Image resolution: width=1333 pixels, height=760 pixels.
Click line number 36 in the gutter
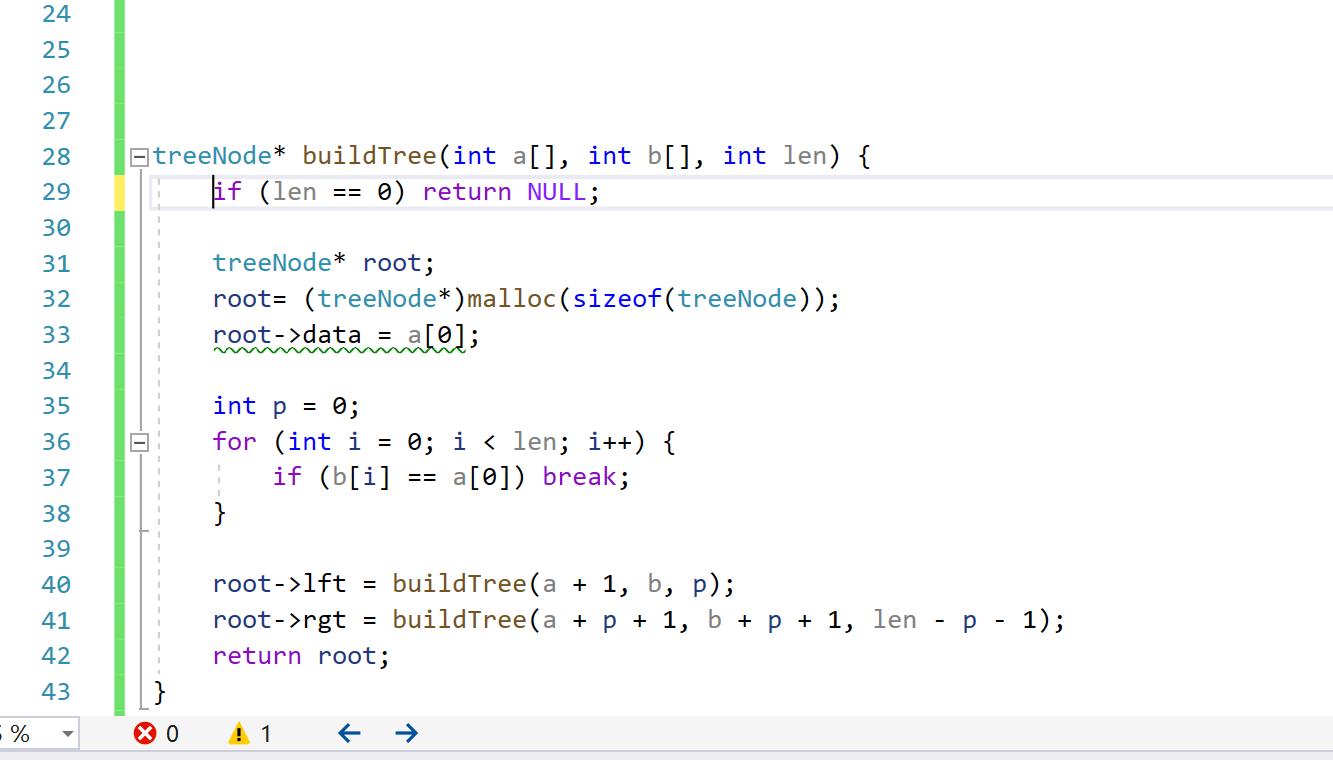(57, 442)
